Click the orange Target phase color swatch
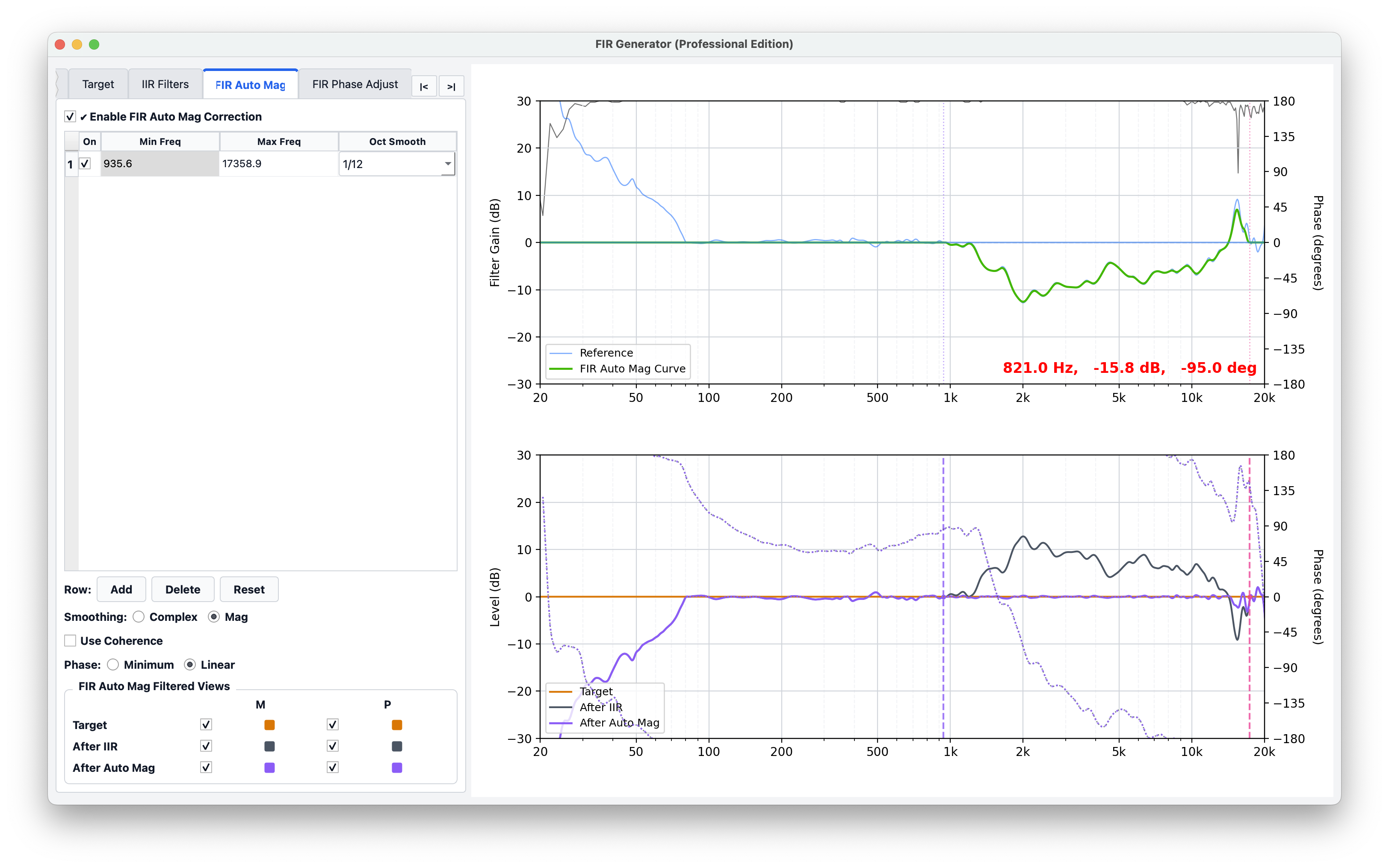Image resolution: width=1389 pixels, height=868 pixels. 396,725
